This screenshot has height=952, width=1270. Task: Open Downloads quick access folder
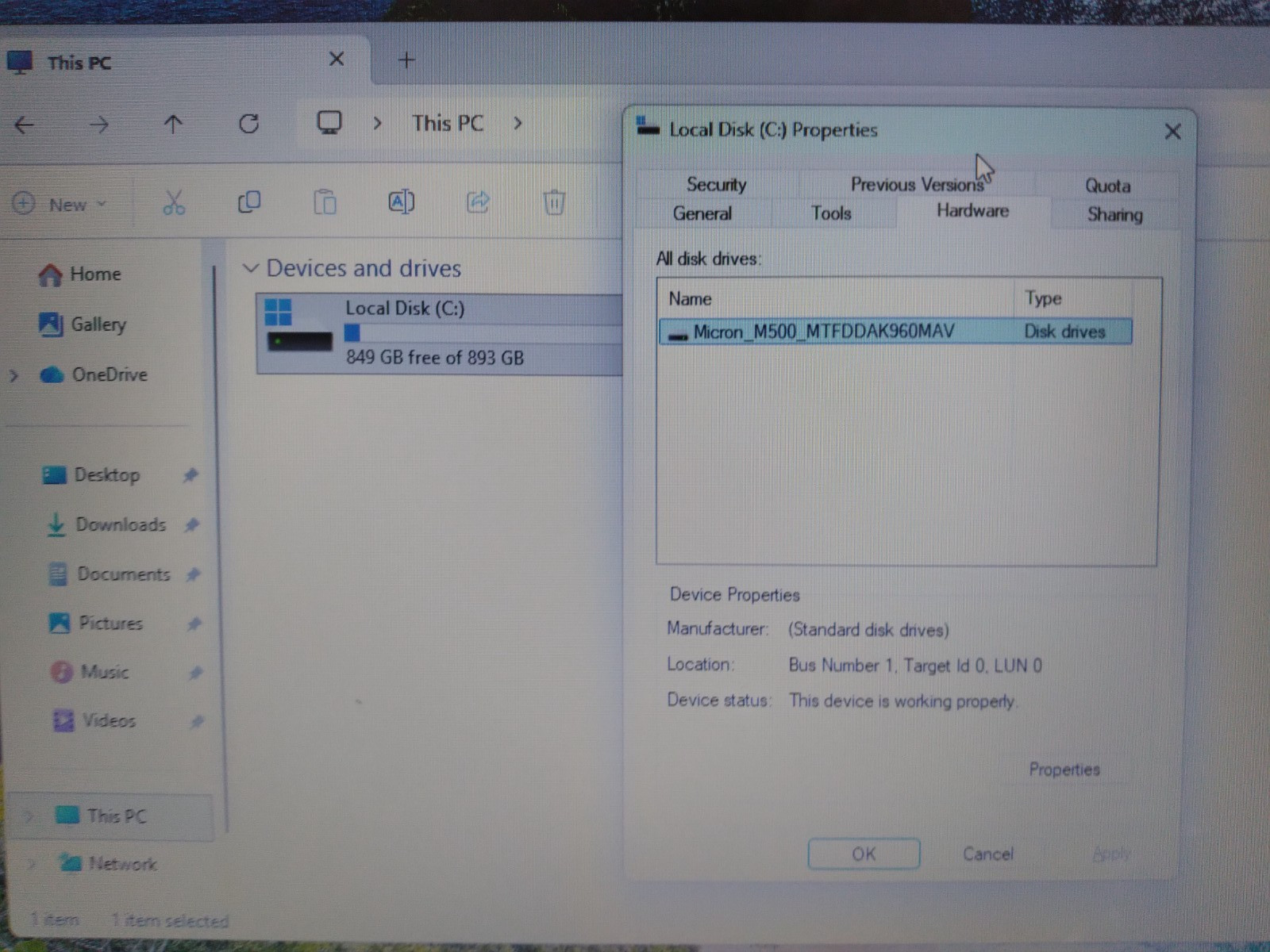click(105, 525)
